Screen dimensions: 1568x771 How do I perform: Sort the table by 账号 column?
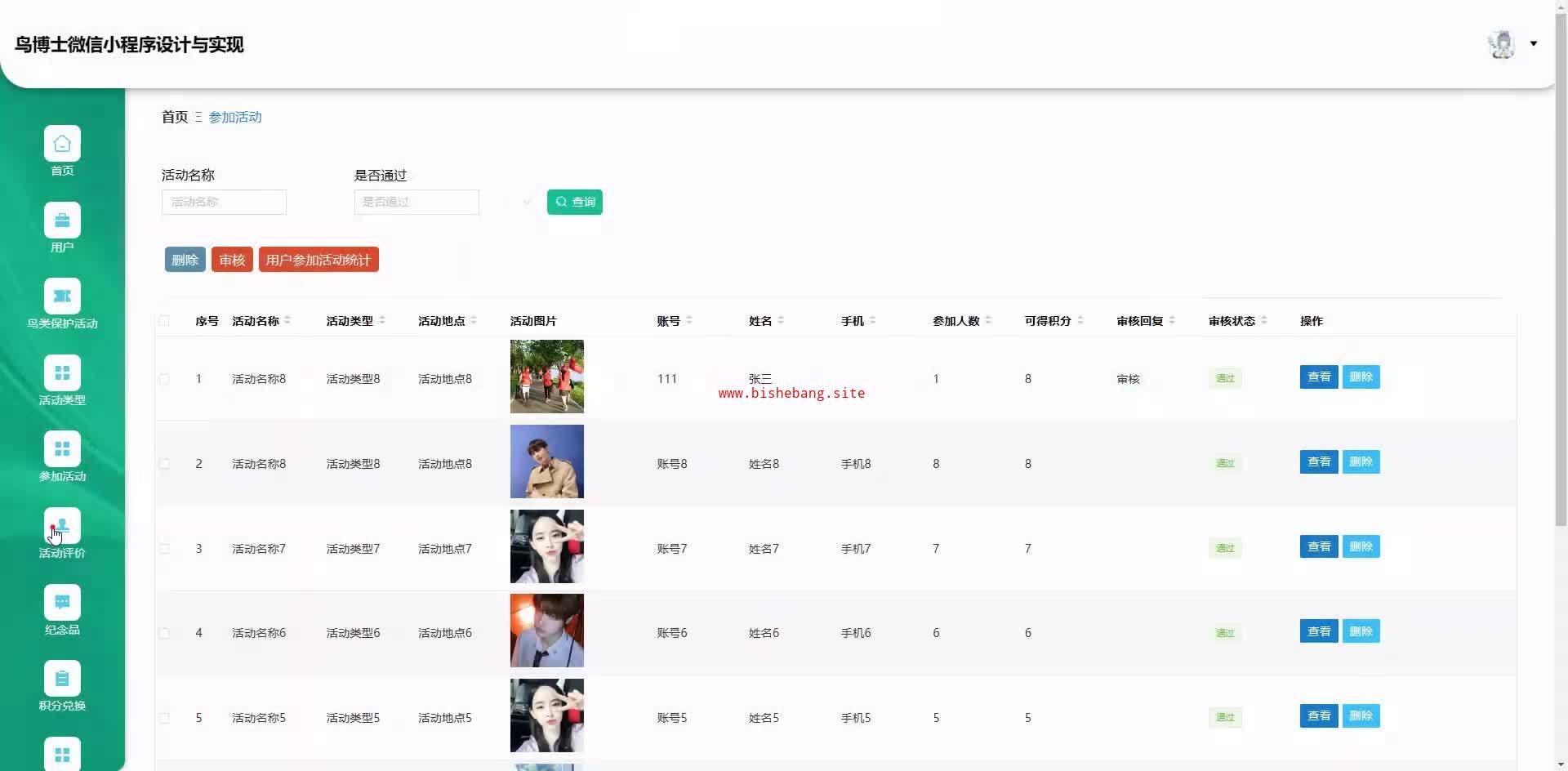[x=689, y=320]
